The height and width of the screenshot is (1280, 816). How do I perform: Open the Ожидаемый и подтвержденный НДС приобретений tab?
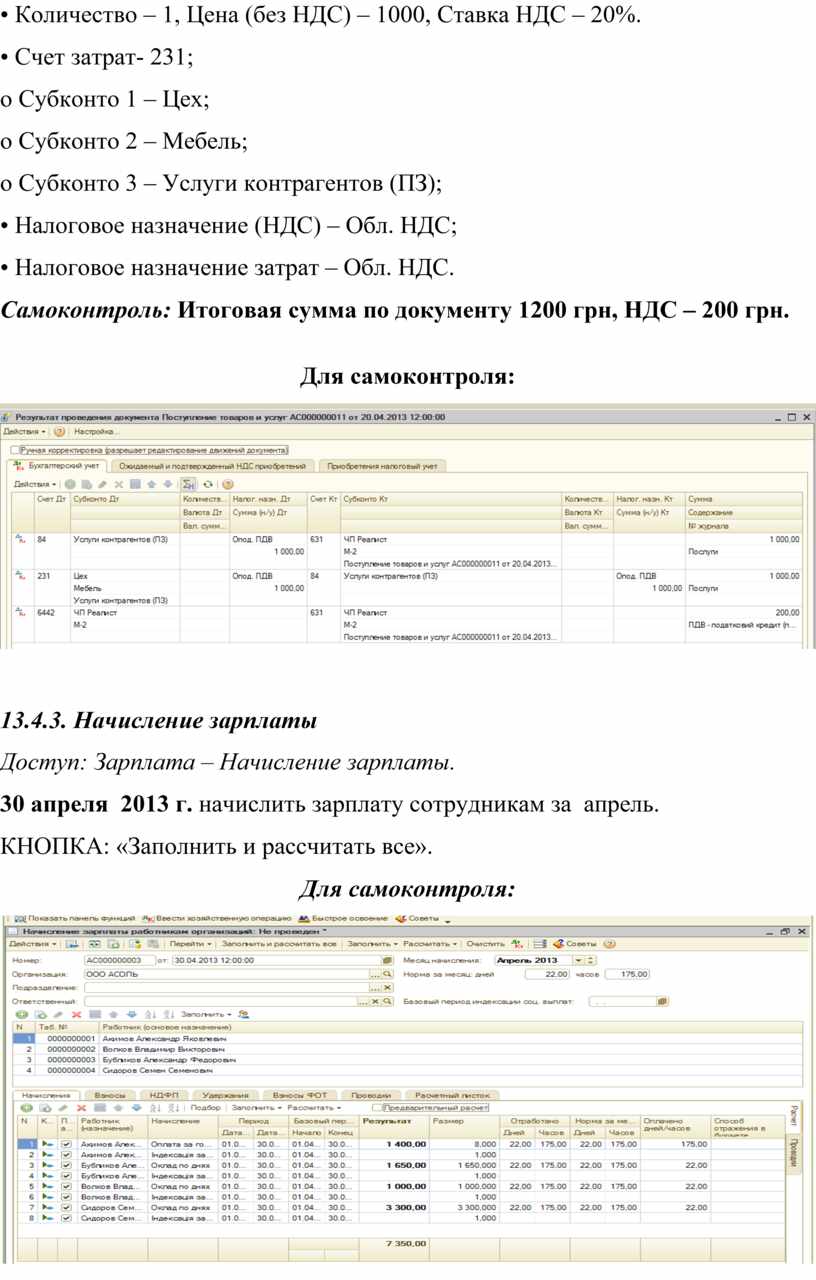(x=213, y=466)
